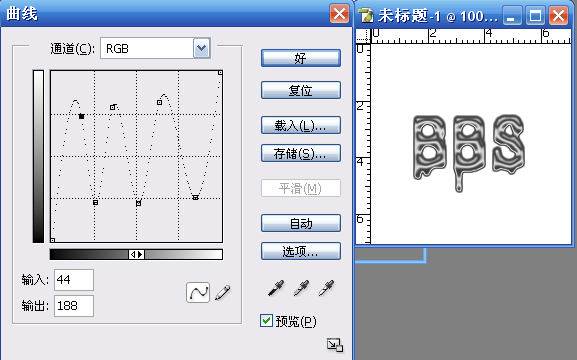Select the filled black curve control point
Viewport: 577px width, 360px height.
click(82, 116)
